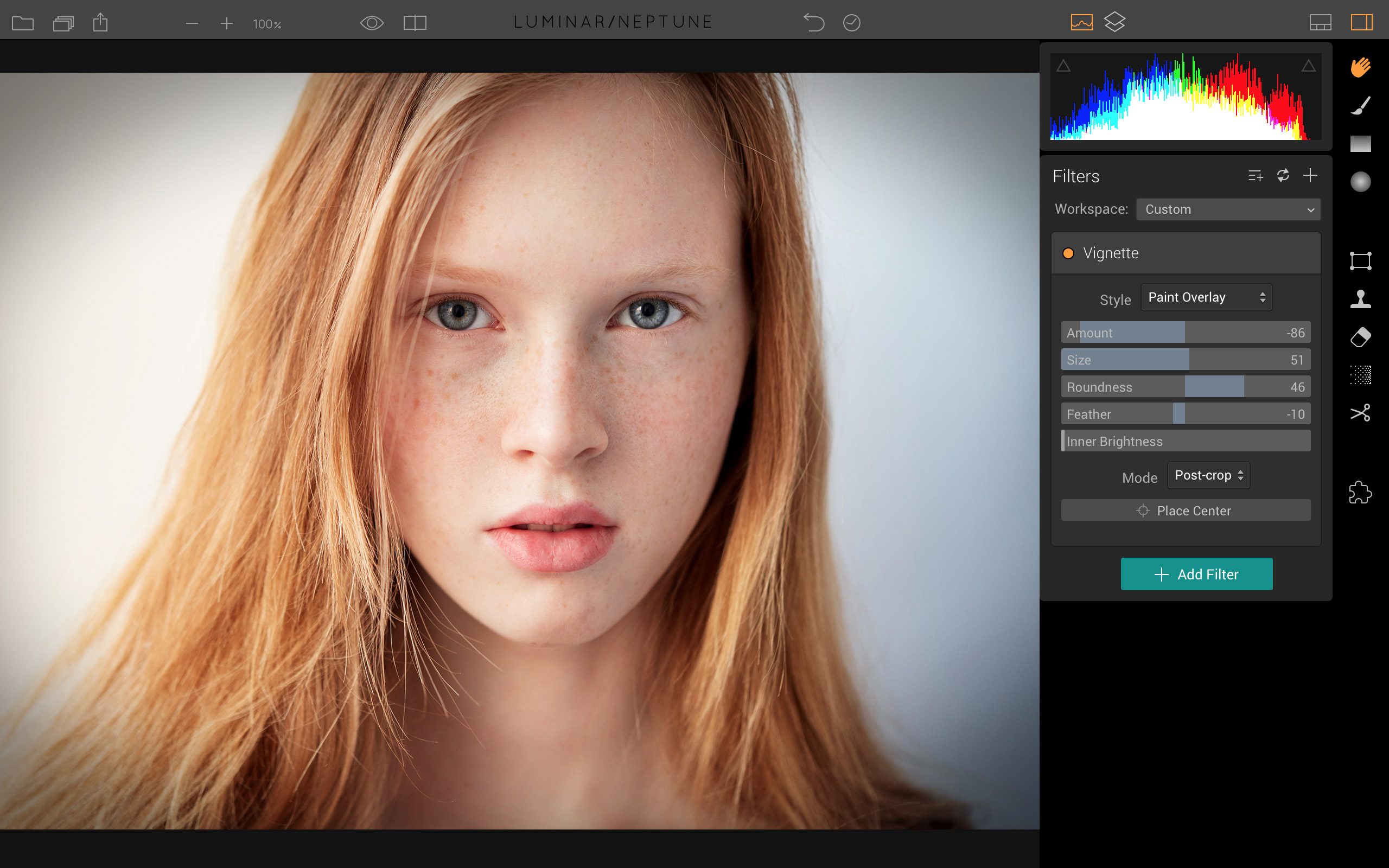Open the Denoise tool
The height and width of the screenshot is (868, 1389).
coord(1360,375)
